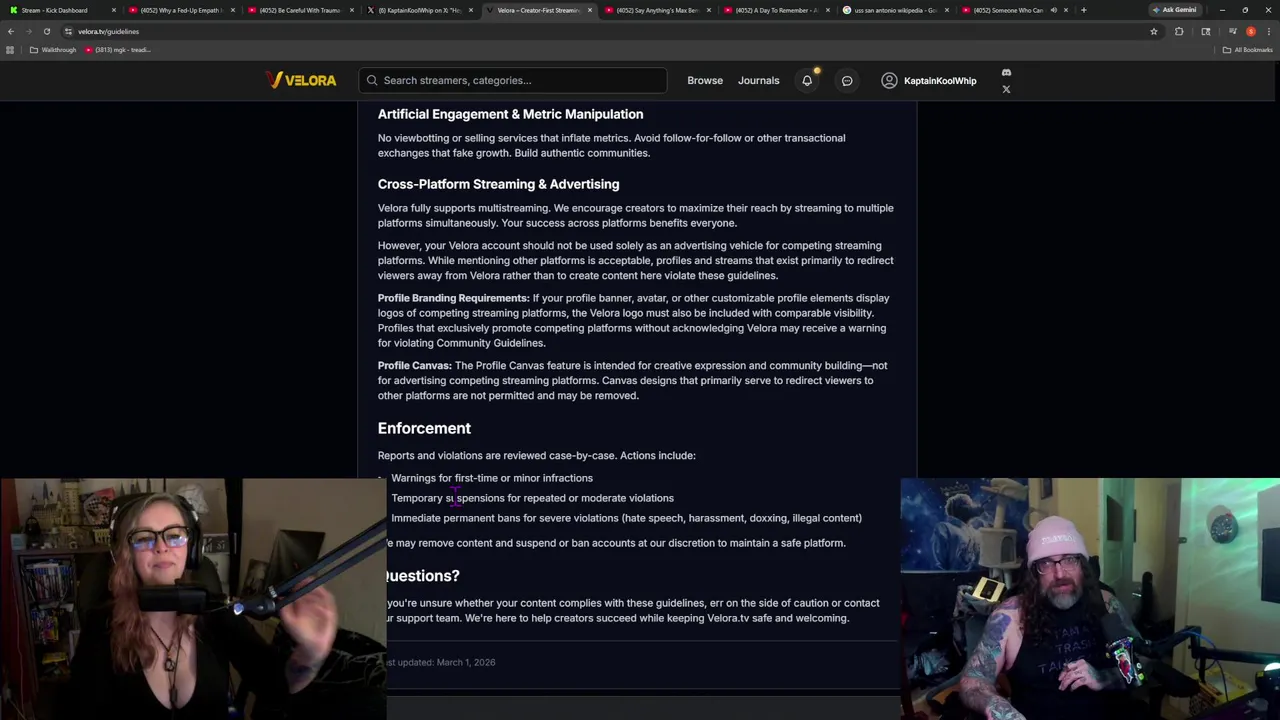Click the Profile Canvas: label

tap(415, 366)
